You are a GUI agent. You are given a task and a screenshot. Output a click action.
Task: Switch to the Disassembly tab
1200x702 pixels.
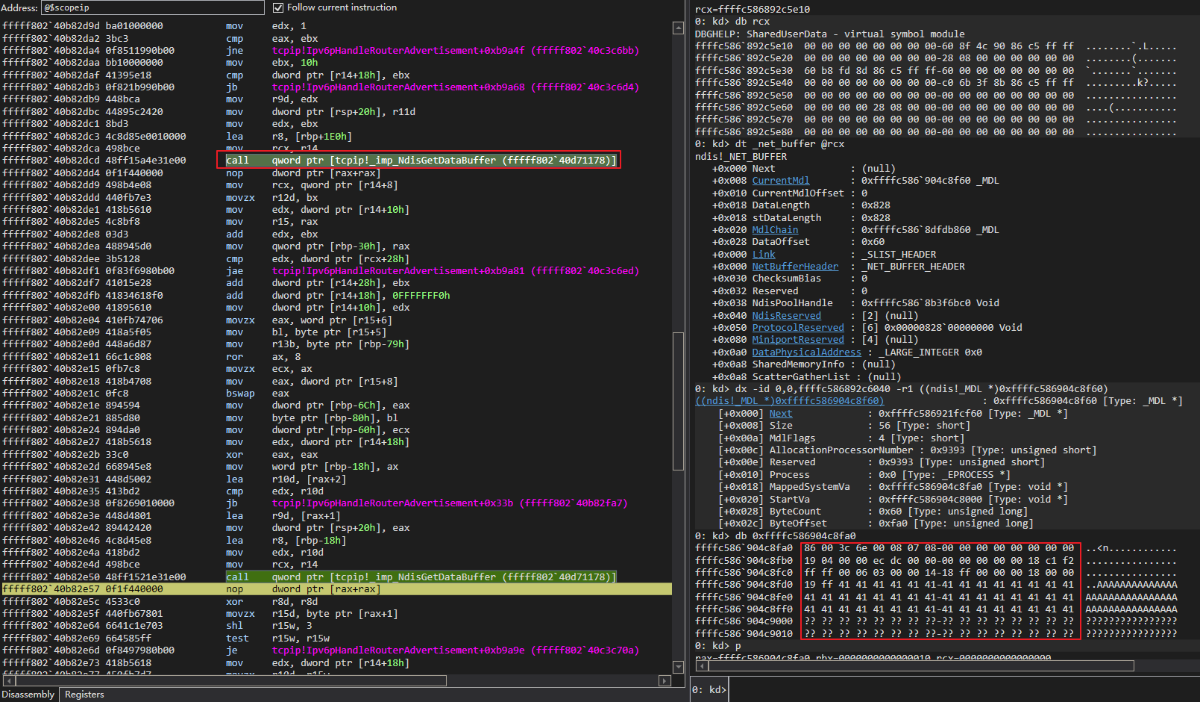[28, 694]
